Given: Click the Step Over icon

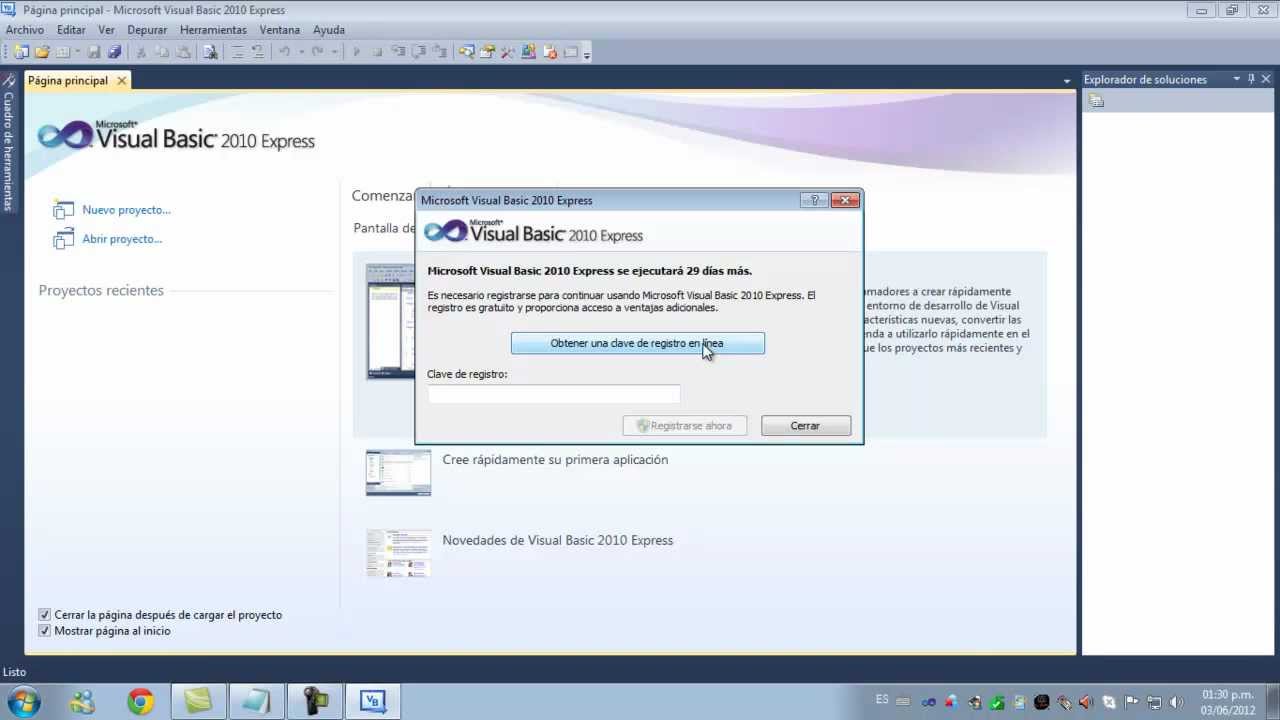Looking at the screenshot, I should [419, 51].
